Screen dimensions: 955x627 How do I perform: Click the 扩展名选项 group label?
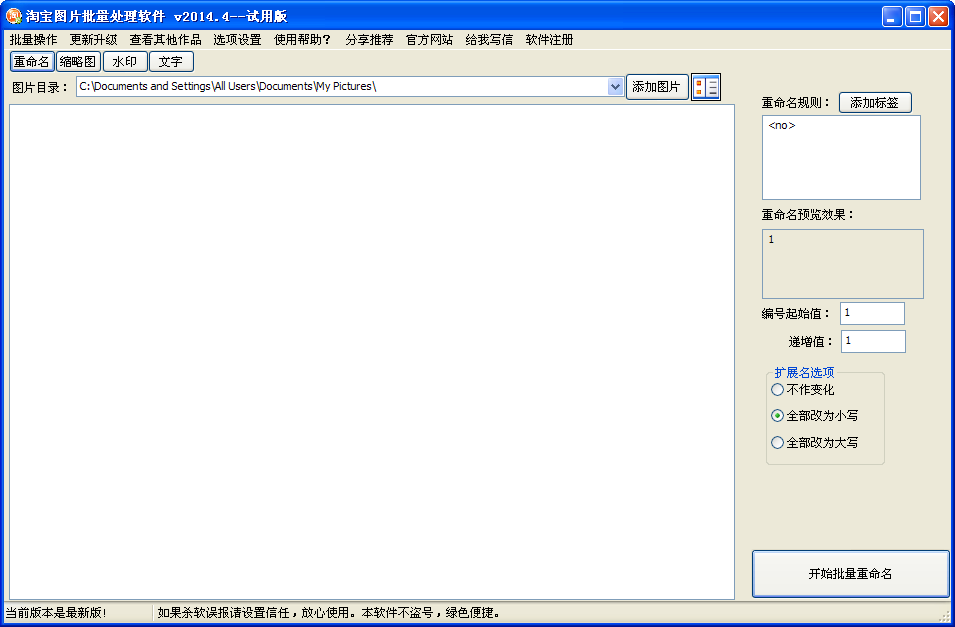click(x=804, y=372)
